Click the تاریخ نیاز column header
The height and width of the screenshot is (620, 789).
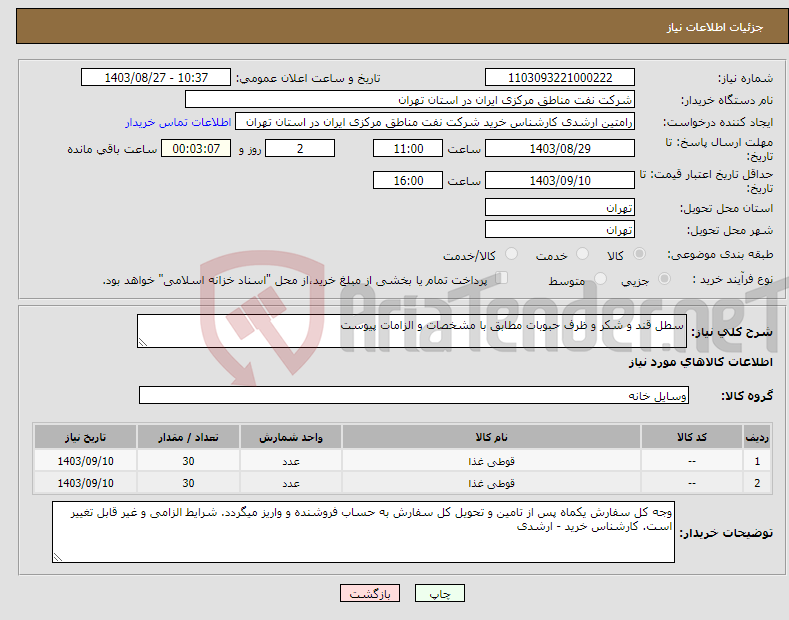[x=86, y=437]
